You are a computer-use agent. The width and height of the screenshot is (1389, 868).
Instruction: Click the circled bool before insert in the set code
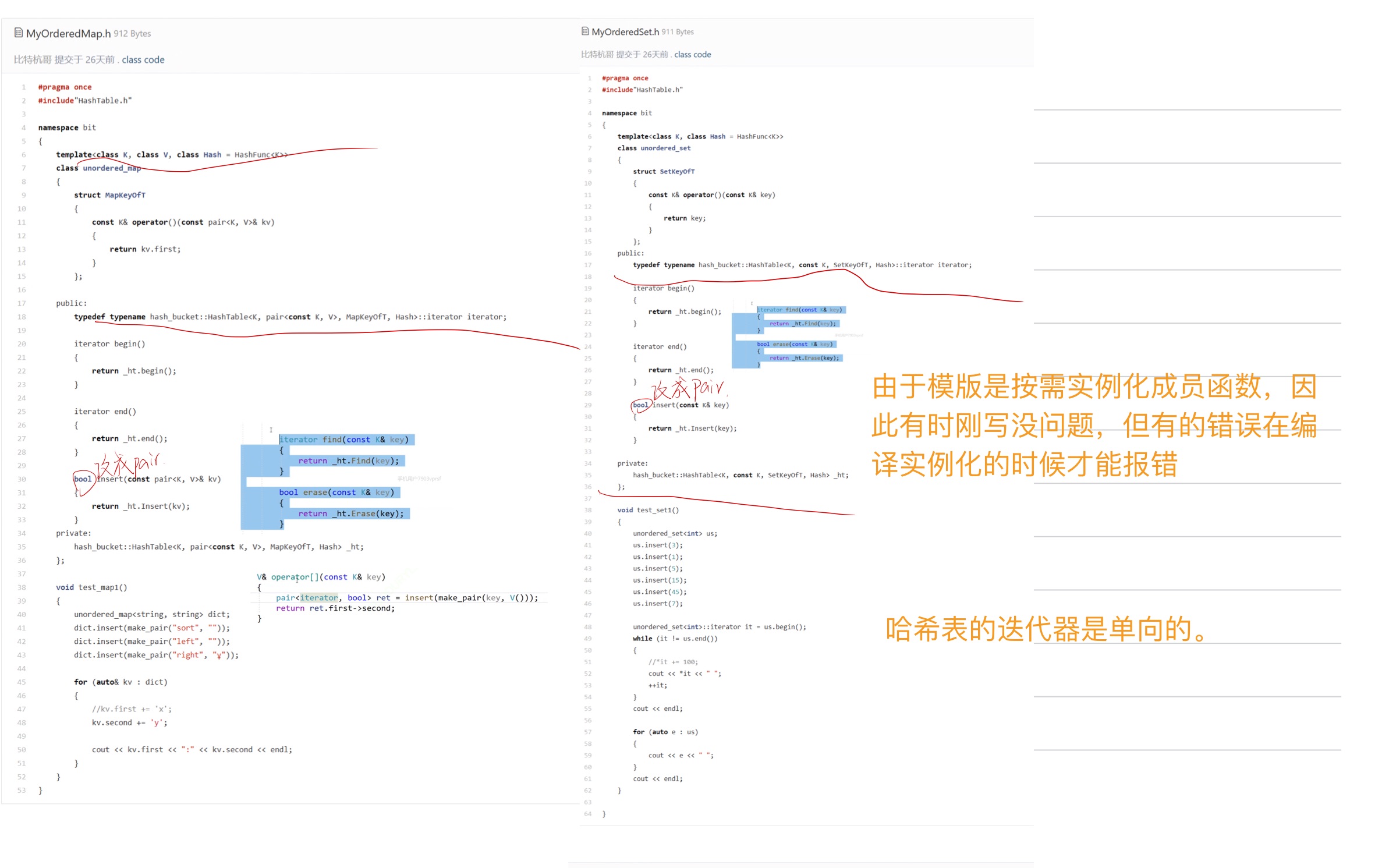tap(640, 405)
